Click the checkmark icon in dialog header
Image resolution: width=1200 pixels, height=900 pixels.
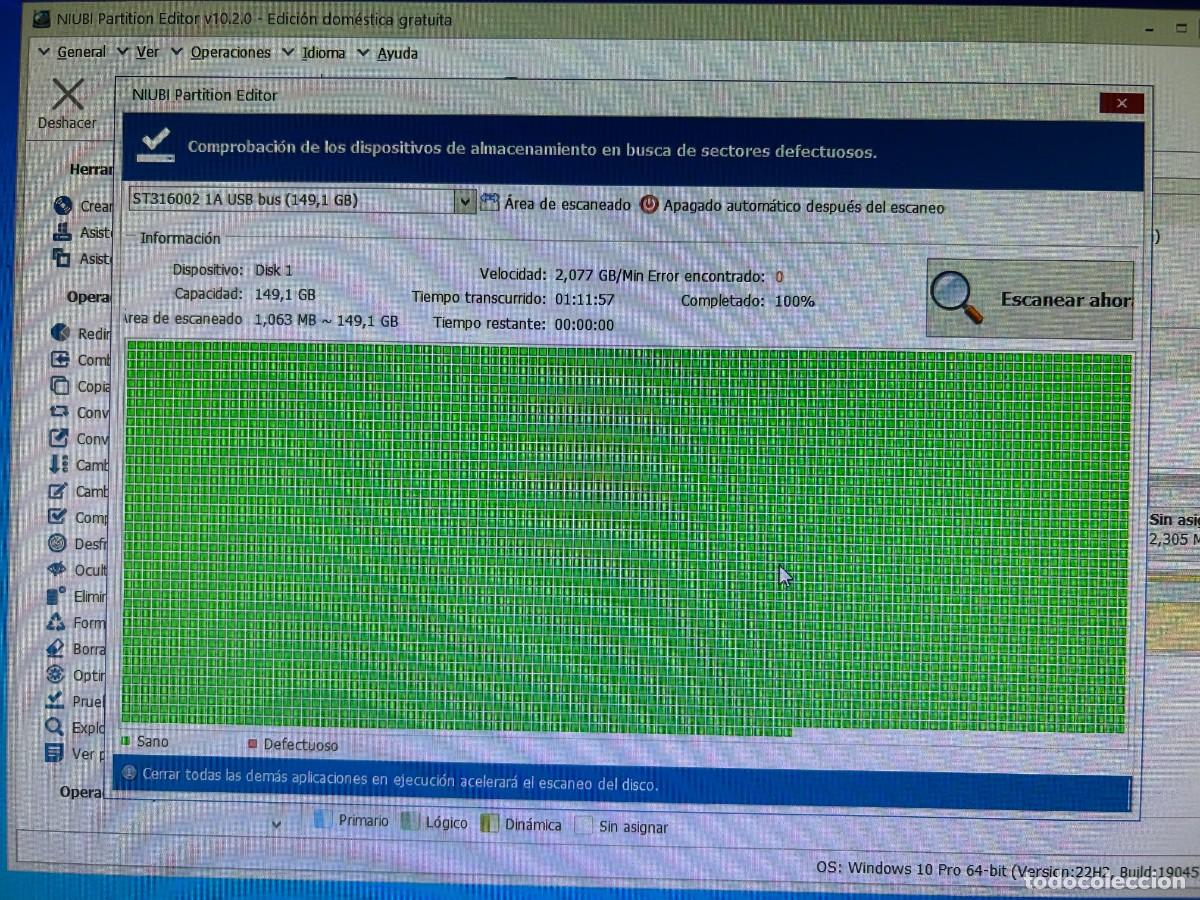point(156,145)
